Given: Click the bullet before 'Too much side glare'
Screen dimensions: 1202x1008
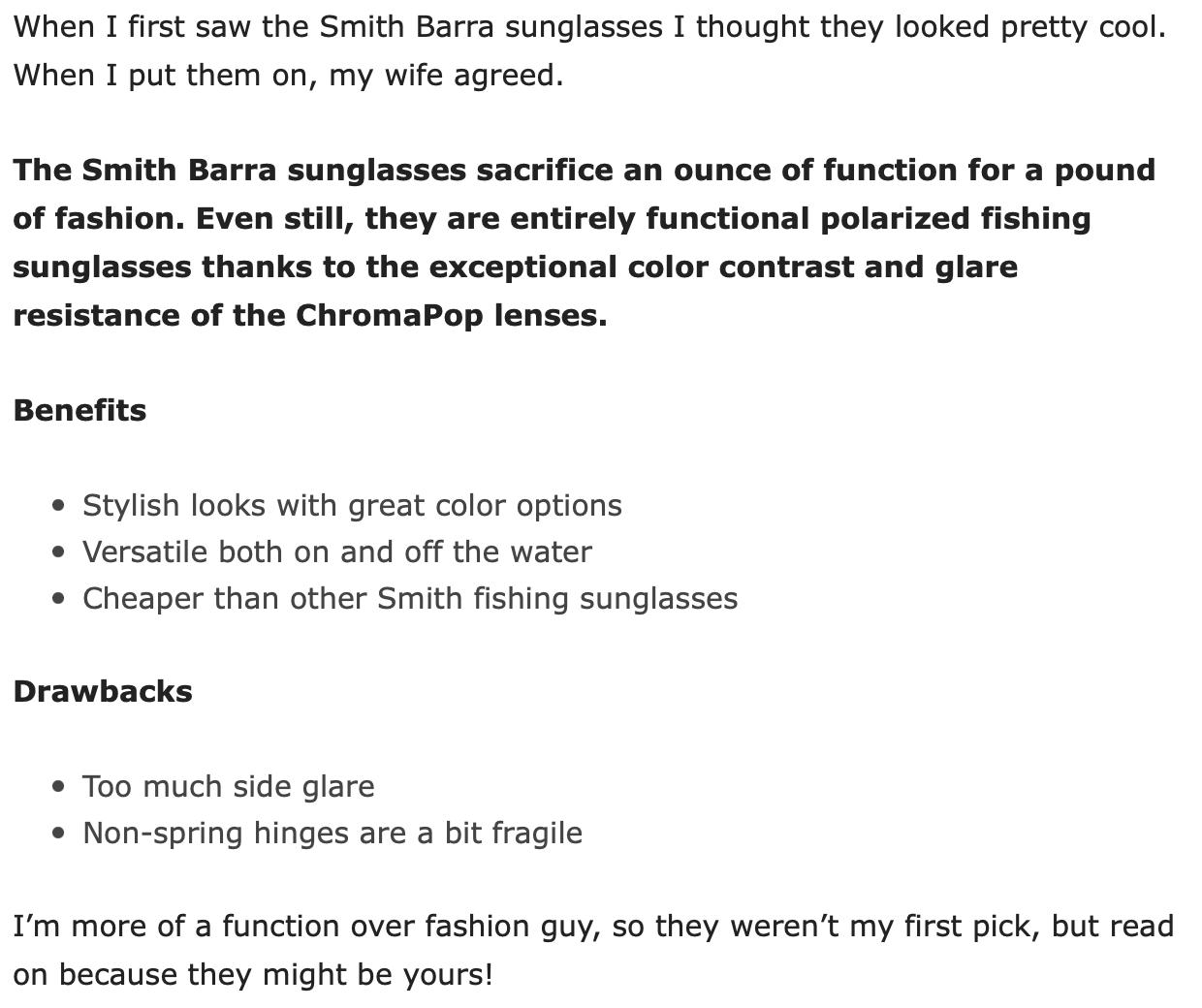Looking at the screenshot, I should pos(60,787).
